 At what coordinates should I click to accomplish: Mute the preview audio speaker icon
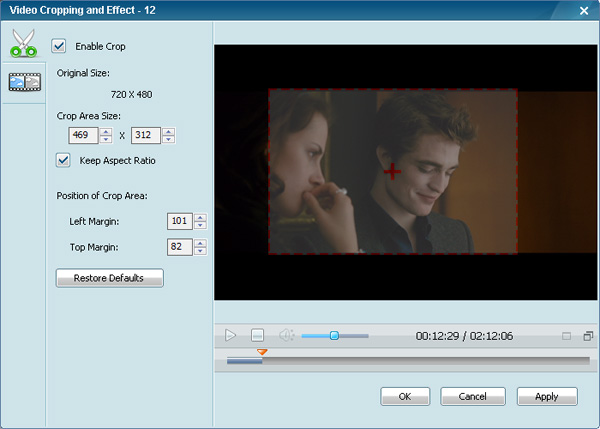pos(286,336)
